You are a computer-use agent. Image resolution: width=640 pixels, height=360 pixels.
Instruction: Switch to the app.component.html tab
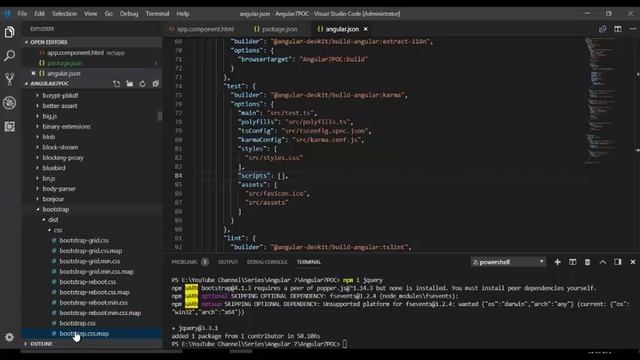pos(202,29)
